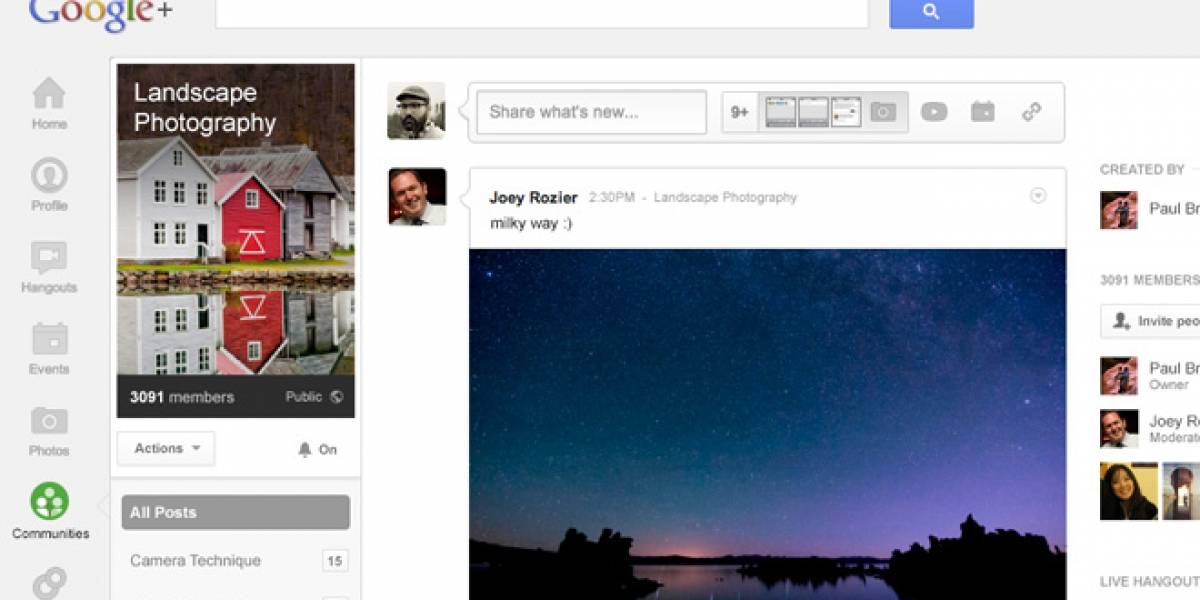This screenshot has width=1200, height=600.
Task: Click the Google+ logo
Action: tap(100, 13)
